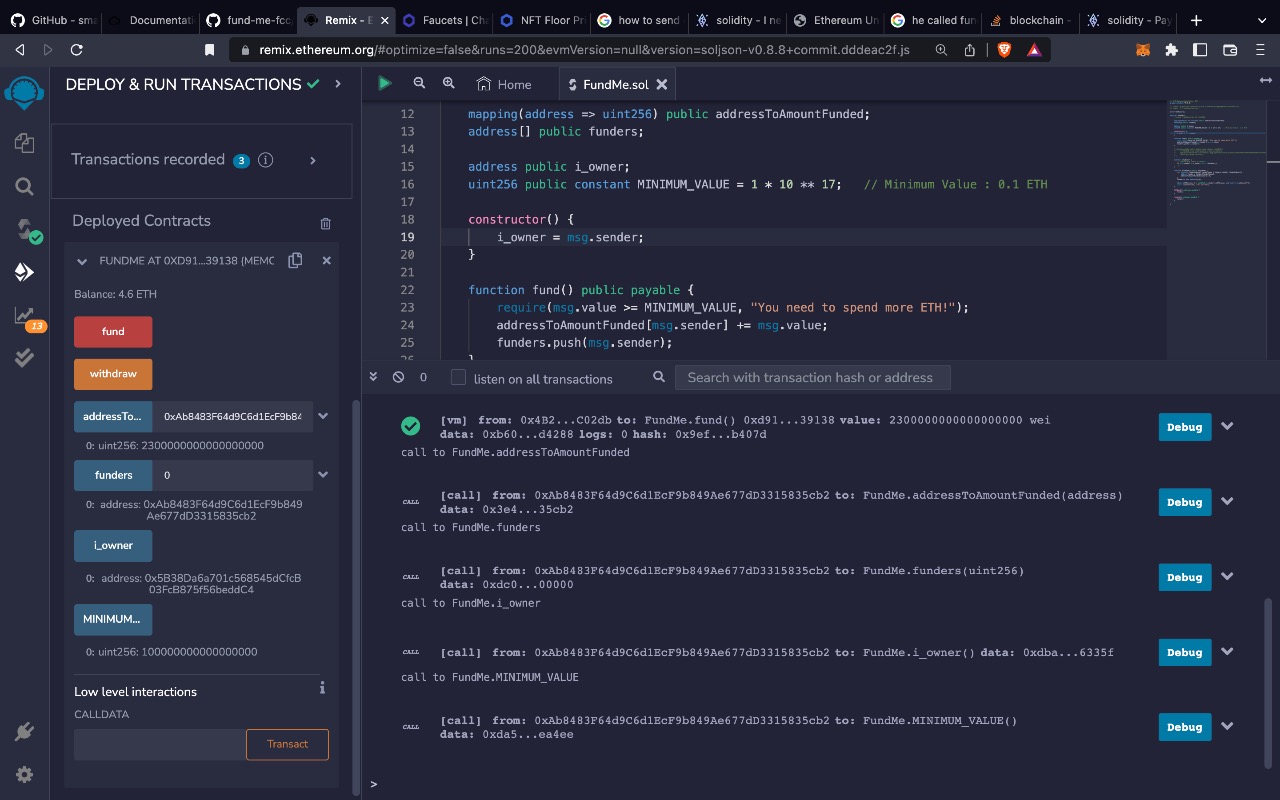Delete all deployed contracts with trash icon
This screenshot has height=800, width=1280.
325,223
